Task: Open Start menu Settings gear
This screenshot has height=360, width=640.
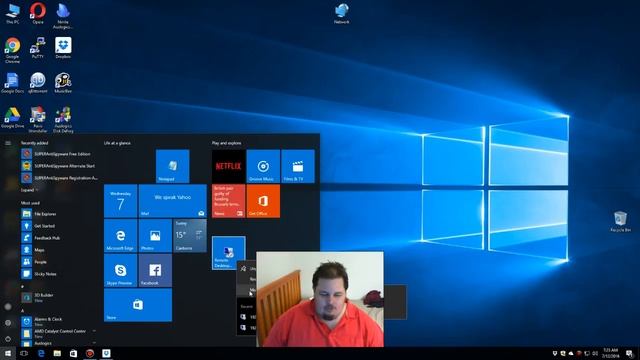Action: (8, 323)
